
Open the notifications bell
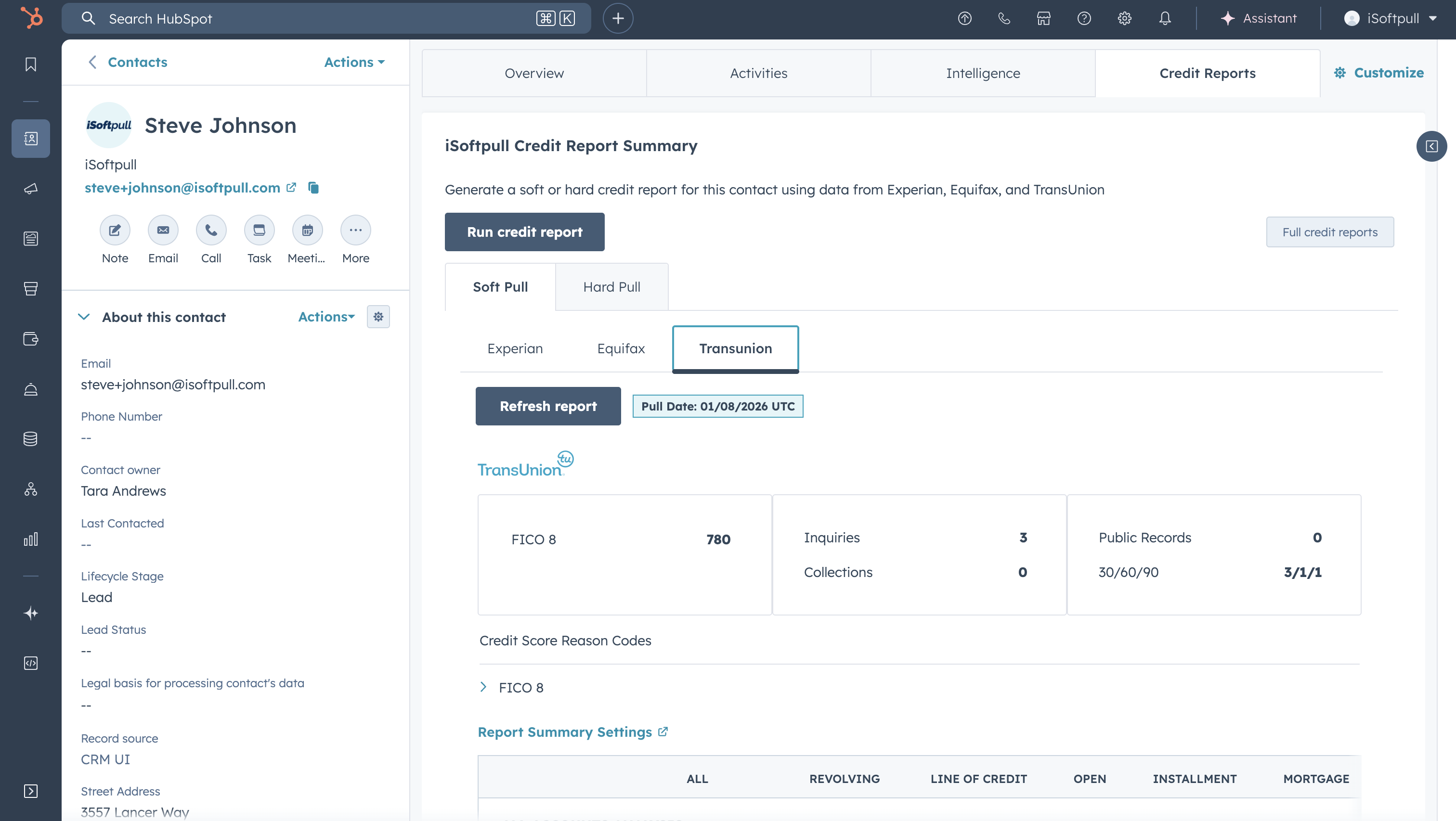point(1164,19)
